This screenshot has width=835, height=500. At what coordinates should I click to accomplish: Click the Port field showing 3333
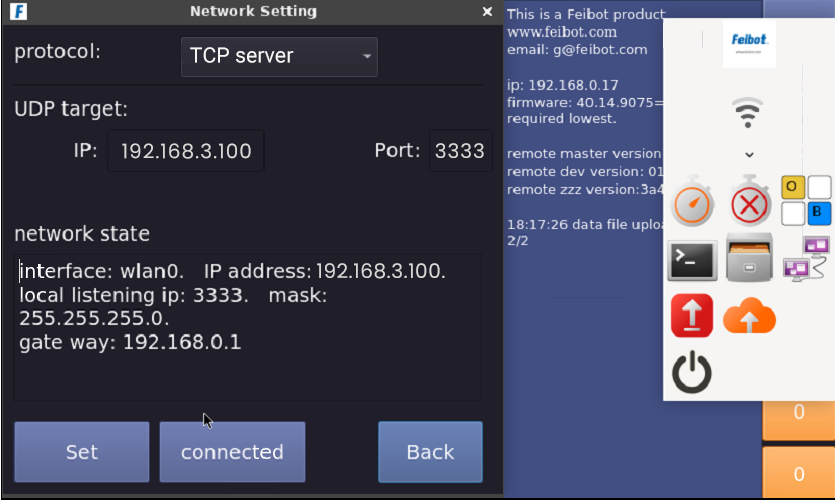point(460,151)
